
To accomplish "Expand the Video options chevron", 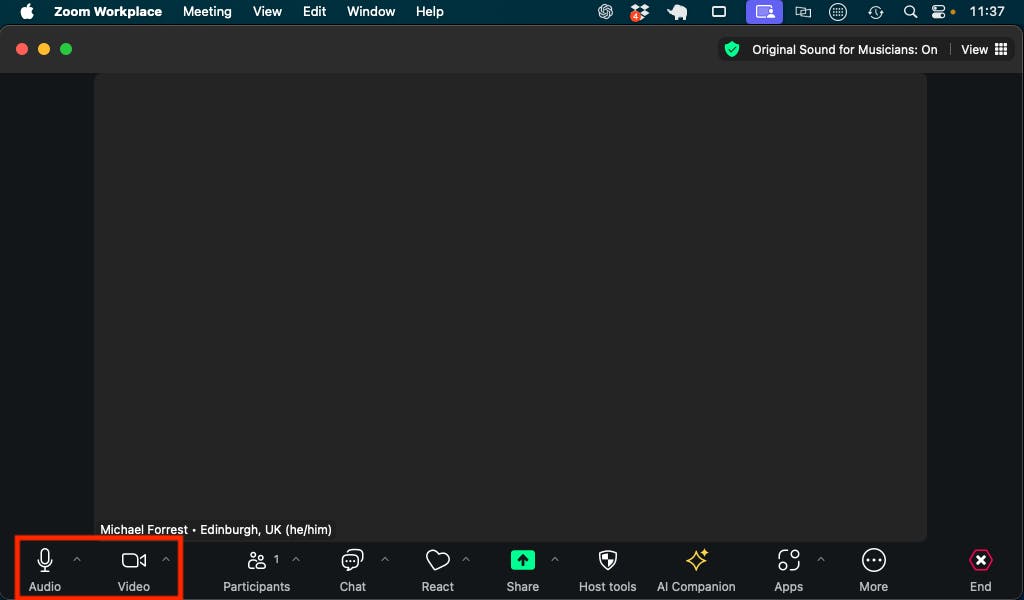I will coord(166,560).
